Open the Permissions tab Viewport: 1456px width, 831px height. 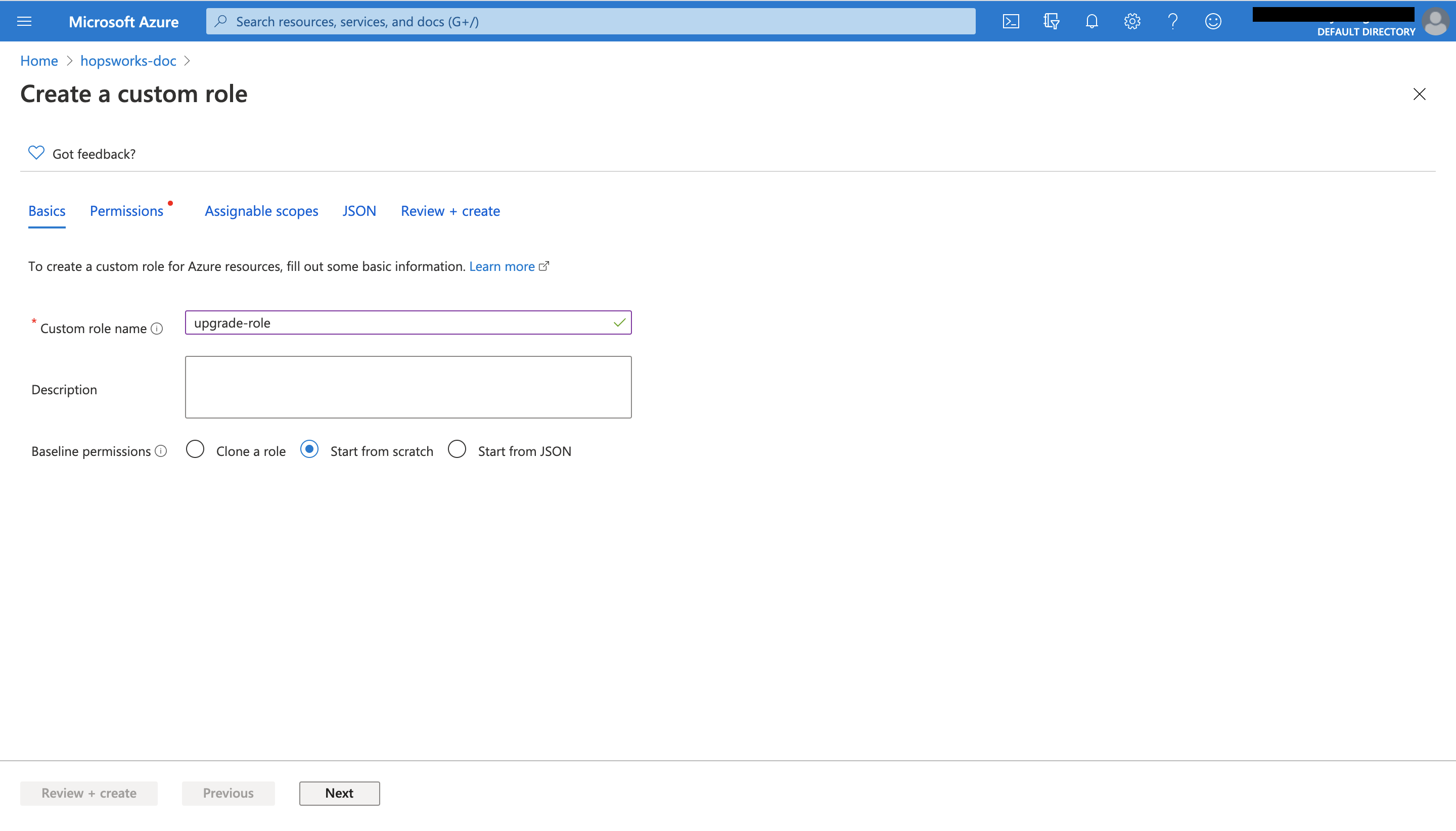tap(126, 211)
